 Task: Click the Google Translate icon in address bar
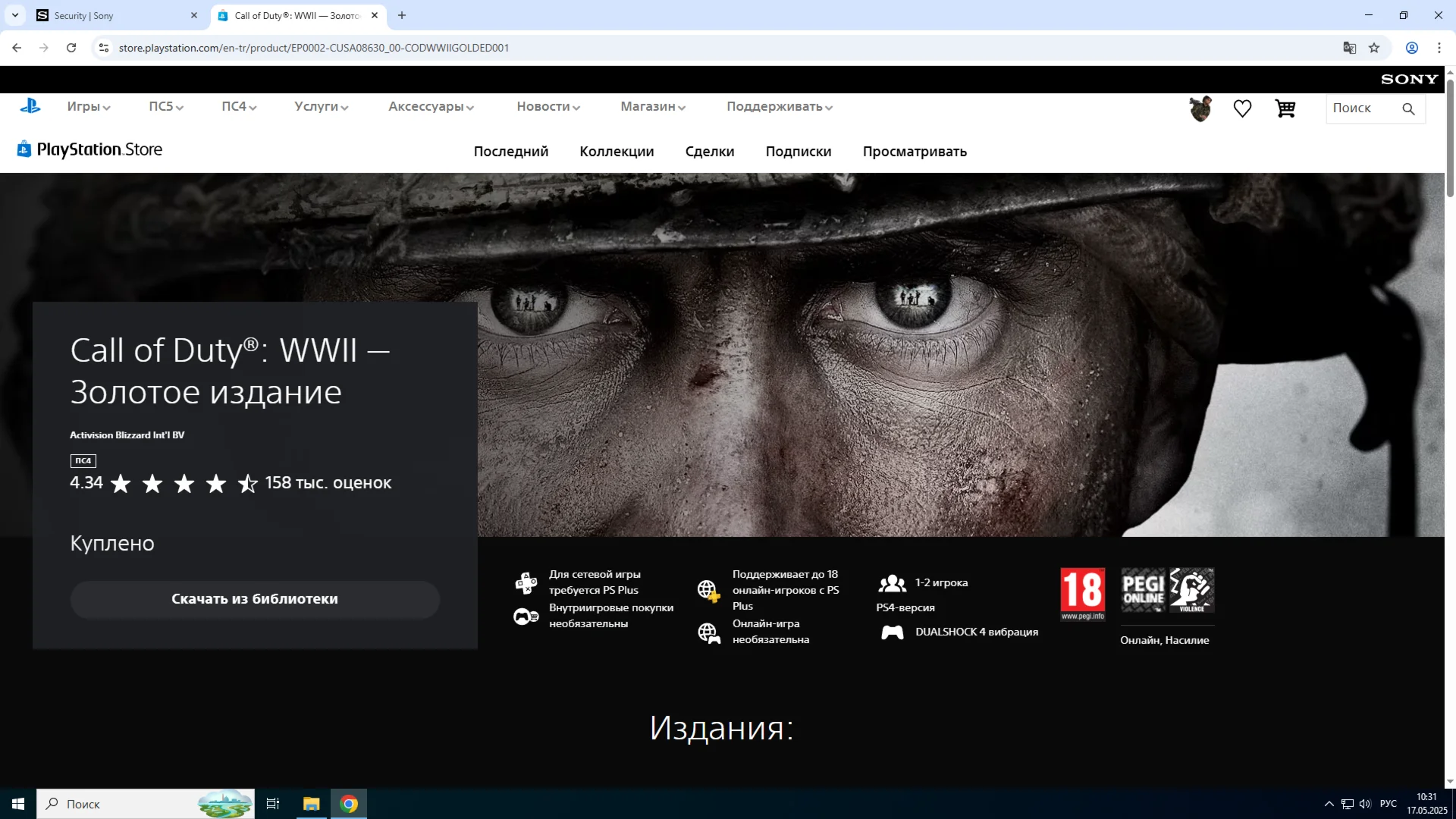1349,48
